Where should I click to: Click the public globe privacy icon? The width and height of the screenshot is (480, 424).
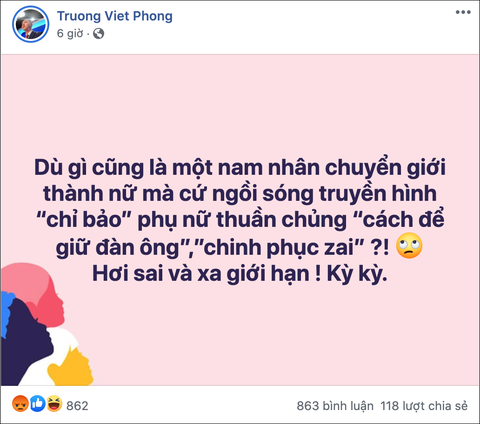tap(98, 33)
